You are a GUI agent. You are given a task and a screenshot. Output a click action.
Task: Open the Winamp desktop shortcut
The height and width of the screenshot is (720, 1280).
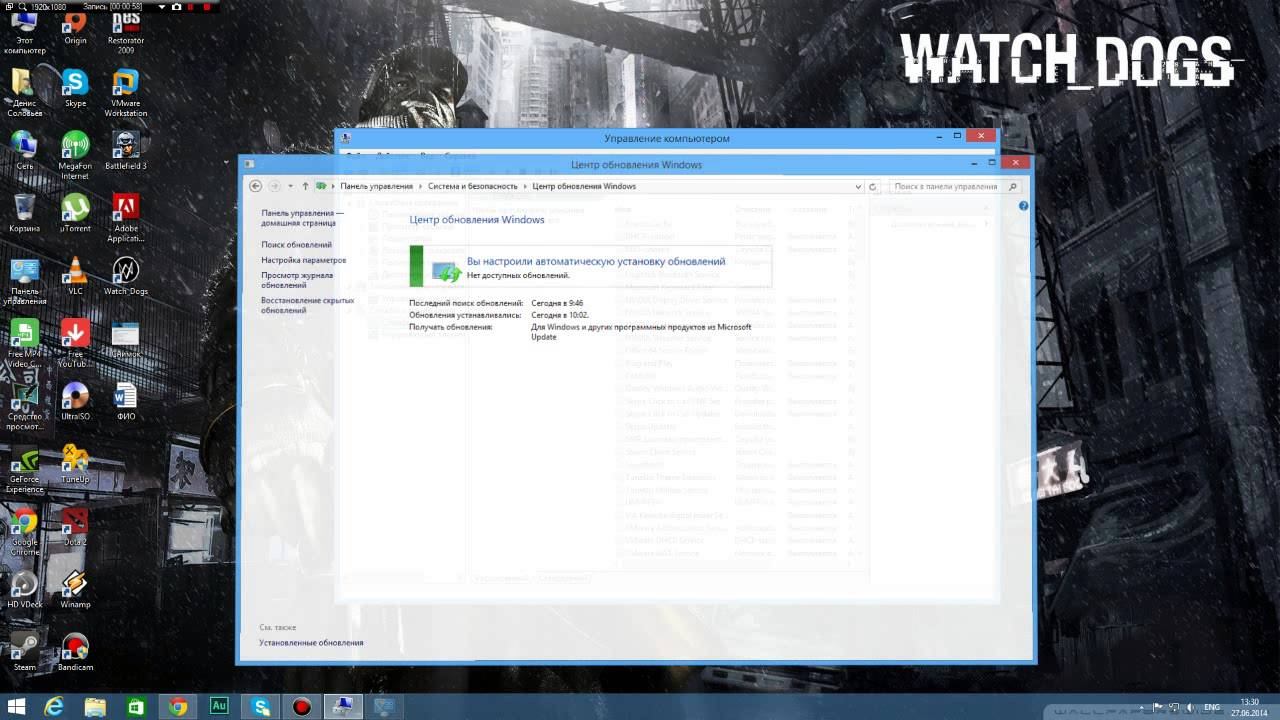coord(75,589)
